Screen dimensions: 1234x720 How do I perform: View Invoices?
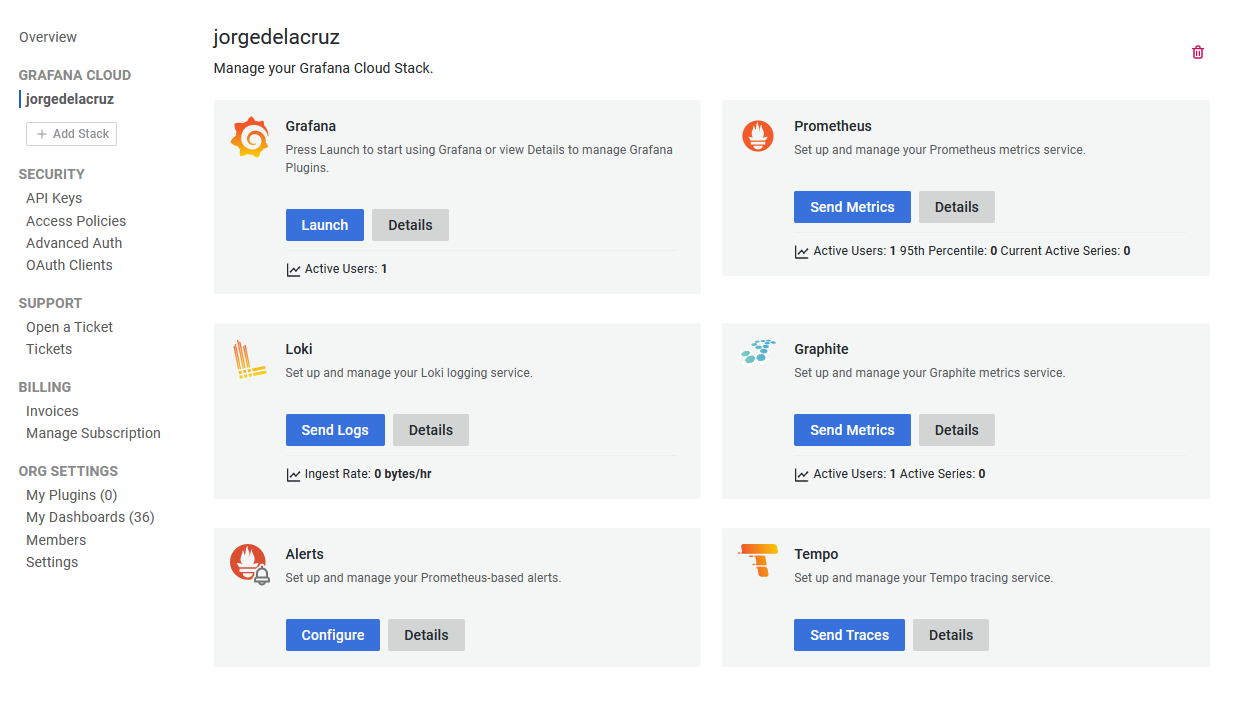[52, 411]
